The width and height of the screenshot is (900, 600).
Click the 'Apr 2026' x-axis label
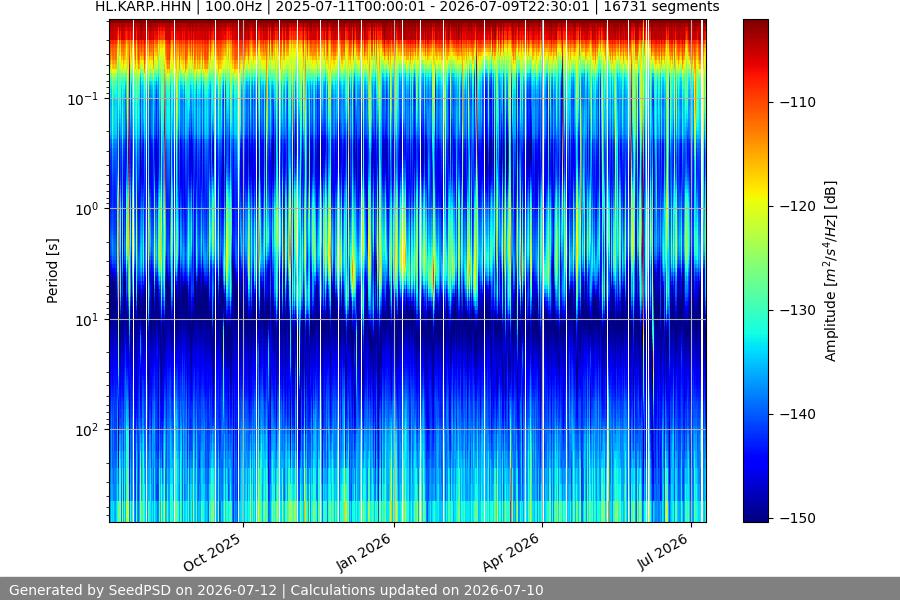click(511, 552)
